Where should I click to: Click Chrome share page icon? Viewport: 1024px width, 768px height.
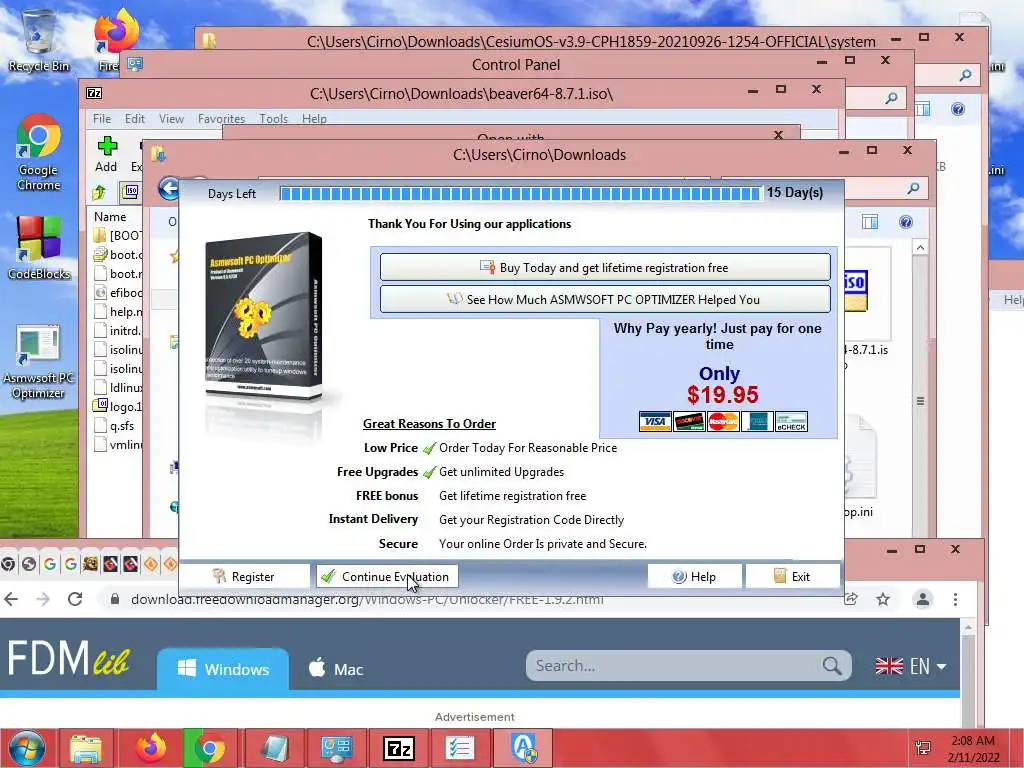pyautogui.click(x=850, y=598)
